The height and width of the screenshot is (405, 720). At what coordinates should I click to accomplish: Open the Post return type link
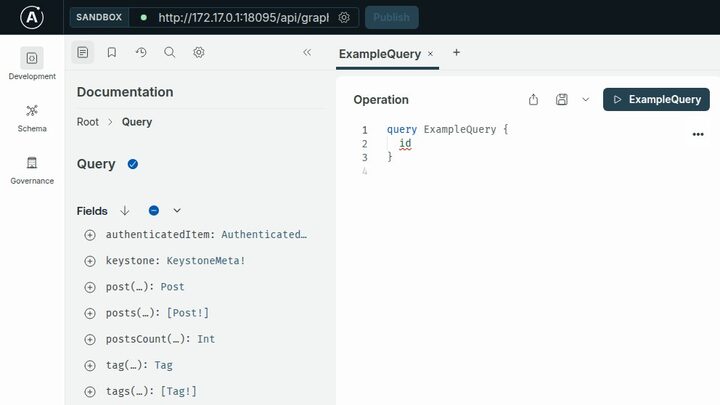[172, 287]
